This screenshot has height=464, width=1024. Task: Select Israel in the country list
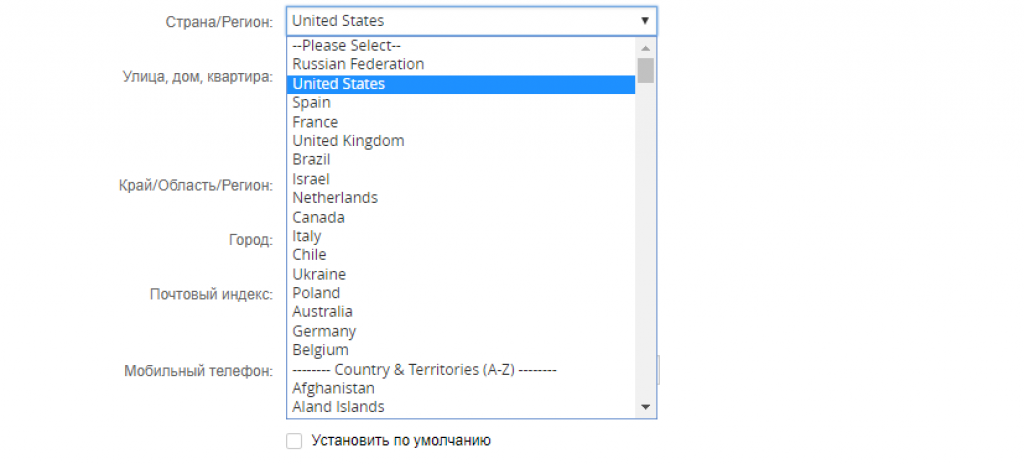[310, 179]
